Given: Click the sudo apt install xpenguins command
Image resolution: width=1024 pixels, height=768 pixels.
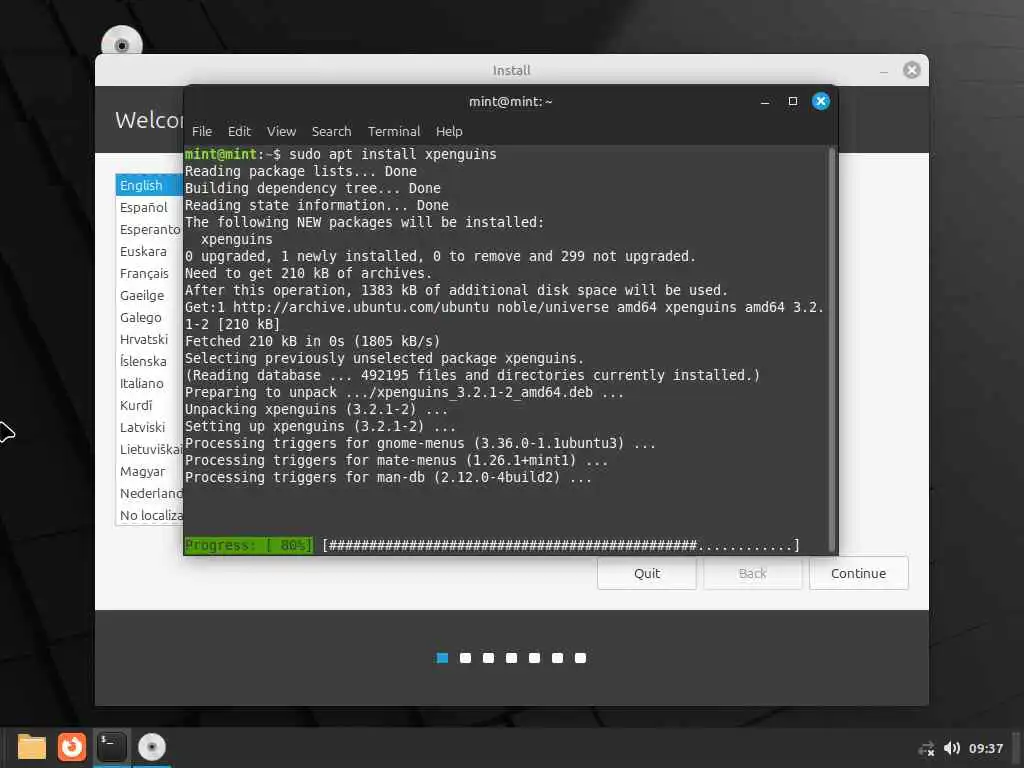Looking at the screenshot, I should [x=392, y=154].
